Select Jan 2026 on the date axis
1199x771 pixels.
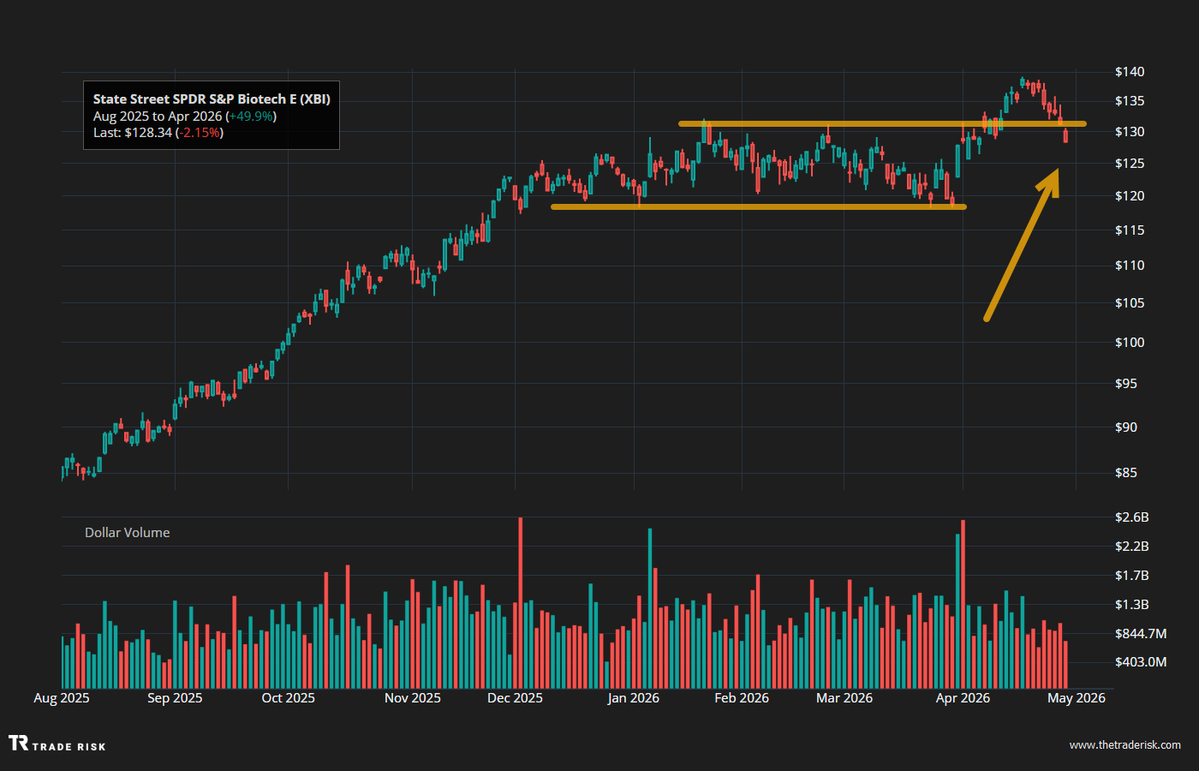(x=634, y=698)
